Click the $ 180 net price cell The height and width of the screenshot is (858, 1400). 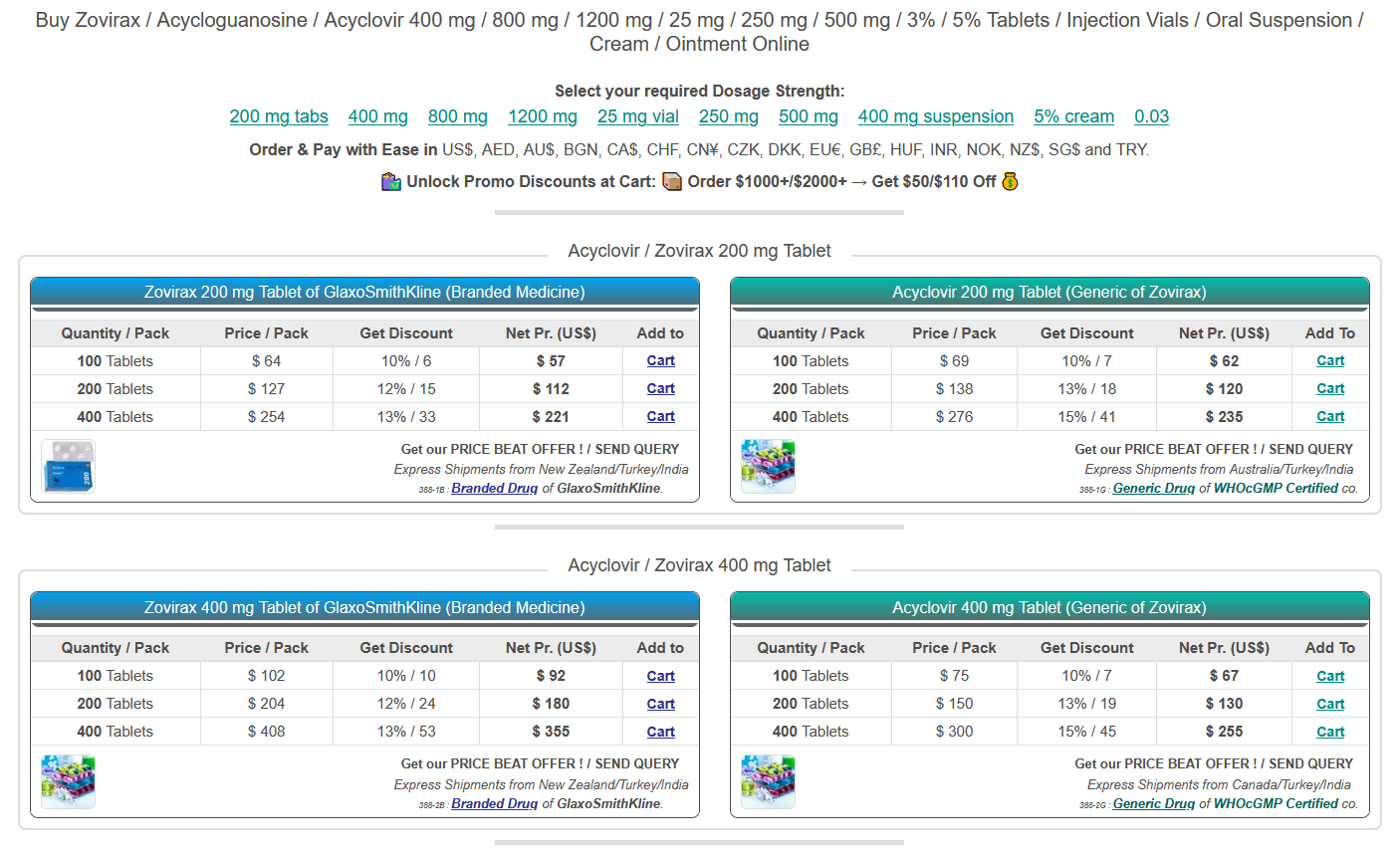click(551, 704)
